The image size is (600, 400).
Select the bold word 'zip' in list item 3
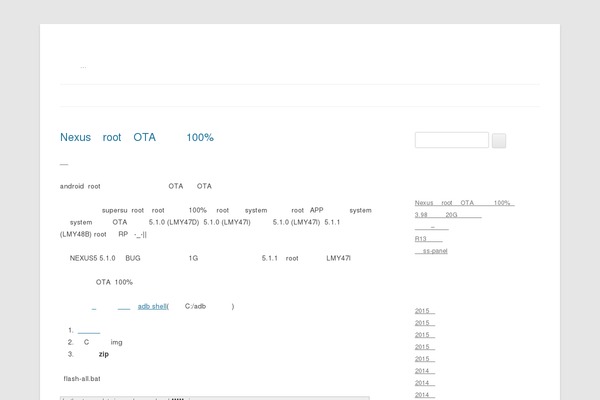[x=104, y=354]
